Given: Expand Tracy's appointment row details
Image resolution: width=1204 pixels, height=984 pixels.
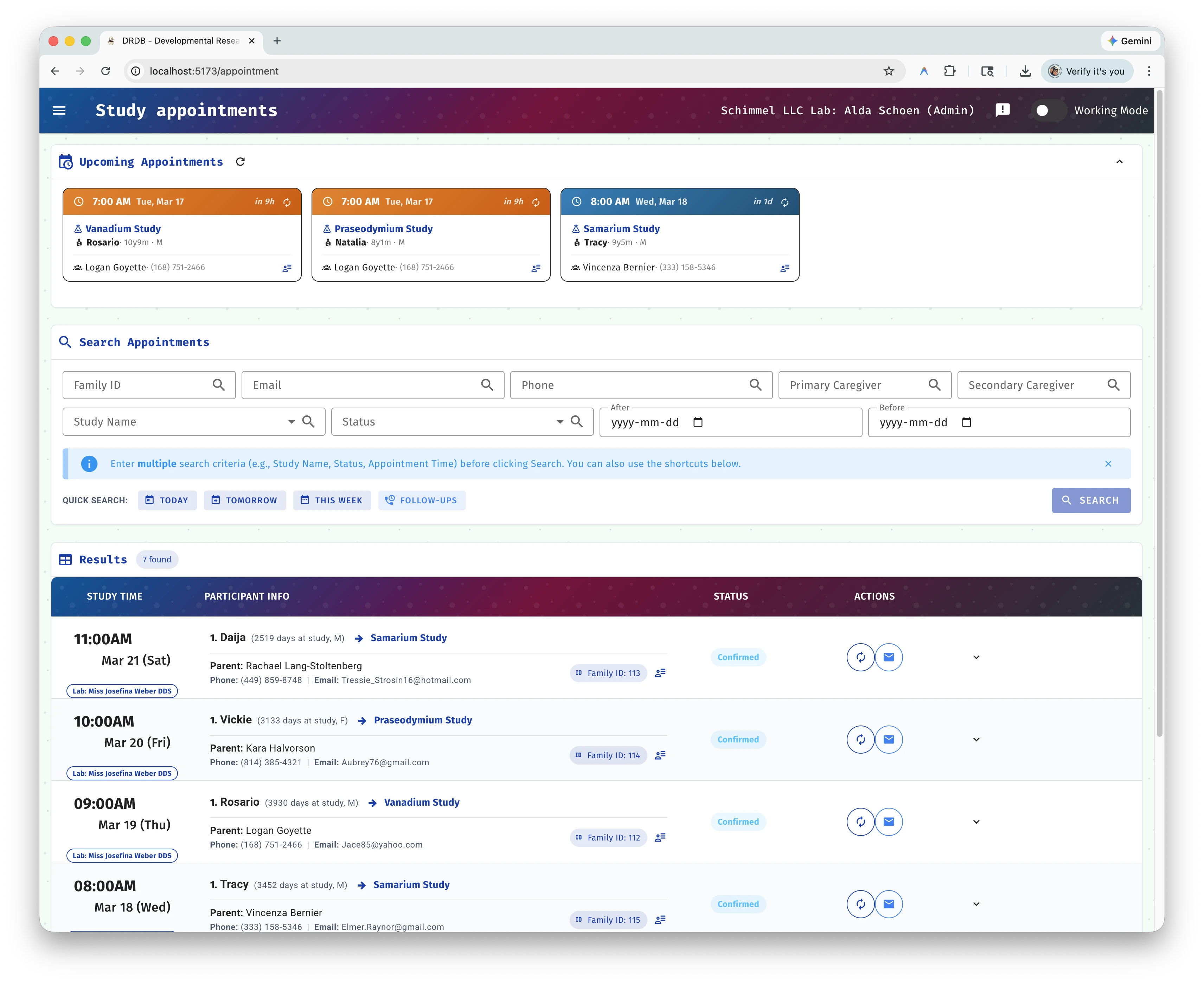Looking at the screenshot, I should pos(976,903).
